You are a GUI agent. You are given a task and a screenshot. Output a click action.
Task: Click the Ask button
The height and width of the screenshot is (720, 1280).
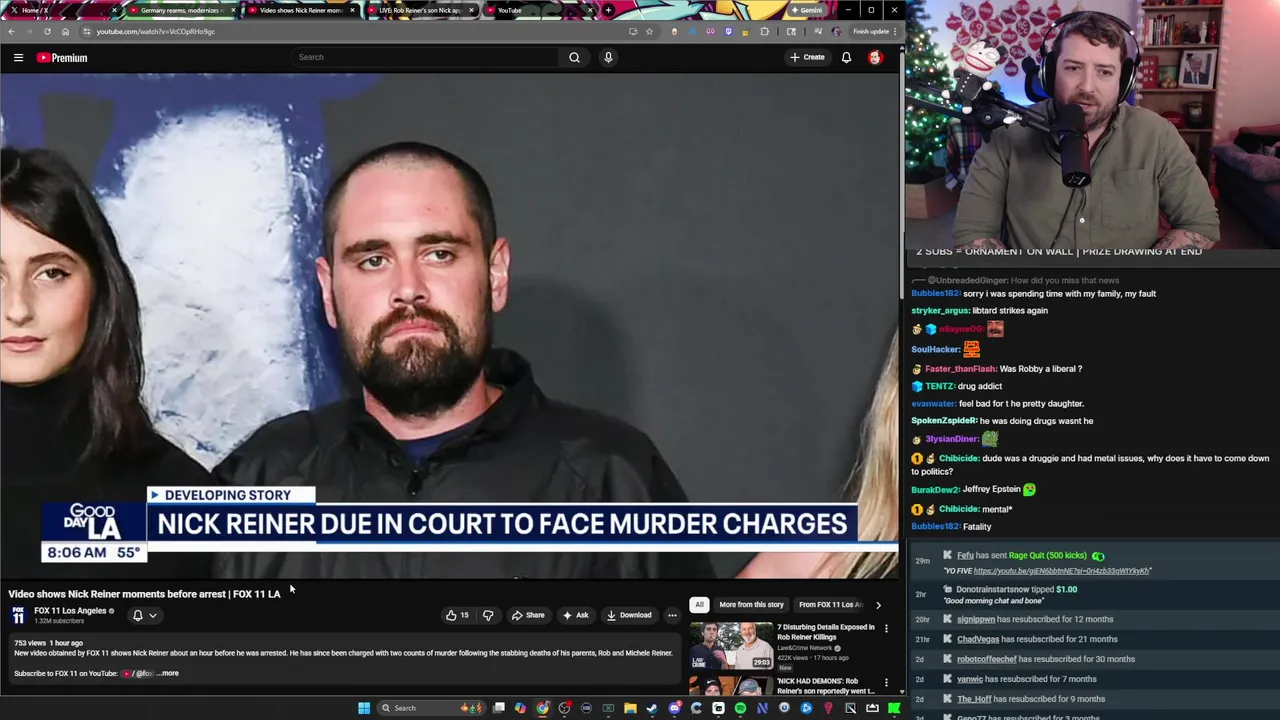pyautogui.click(x=575, y=615)
